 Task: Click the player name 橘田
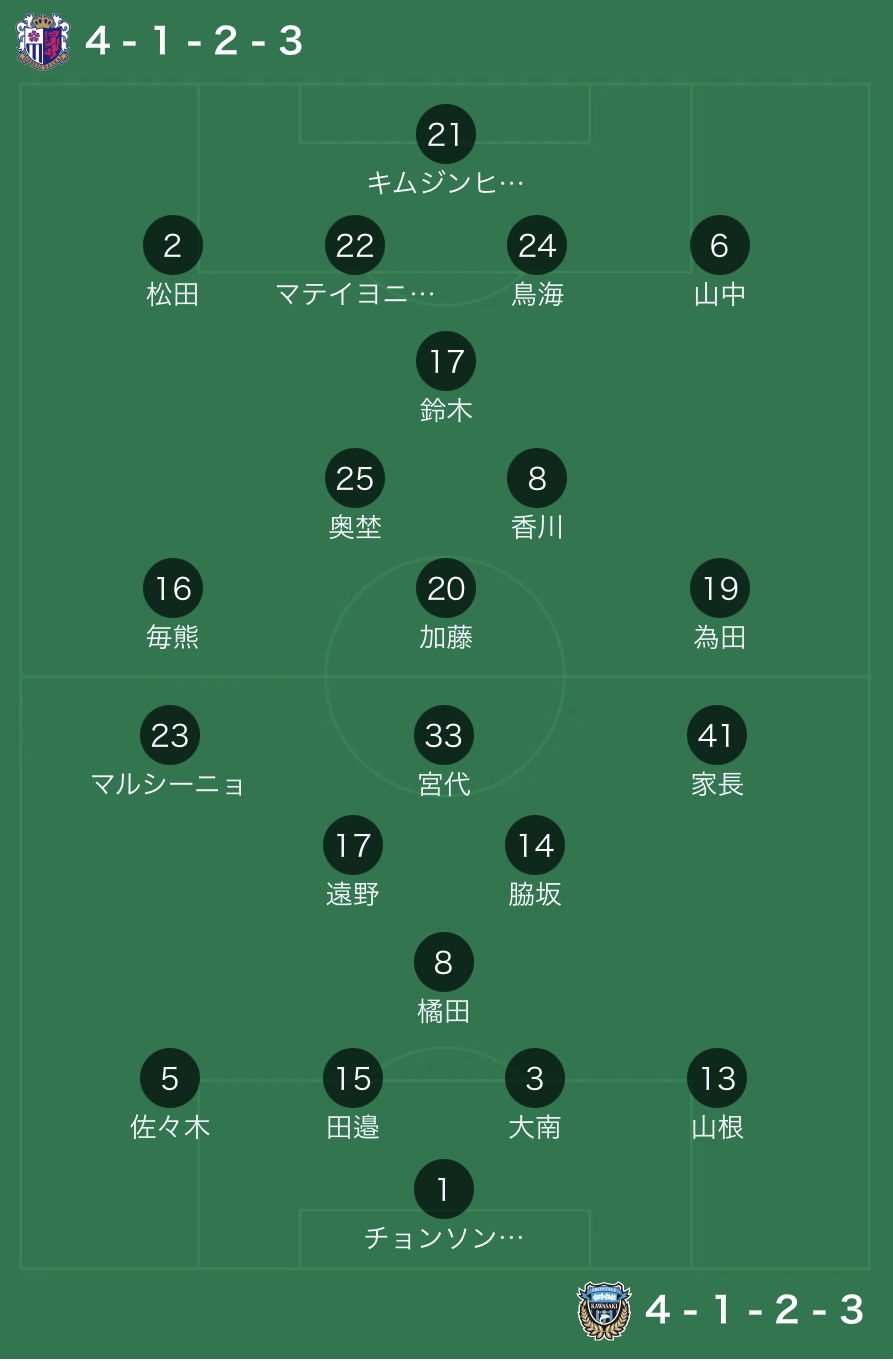tap(444, 1011)
